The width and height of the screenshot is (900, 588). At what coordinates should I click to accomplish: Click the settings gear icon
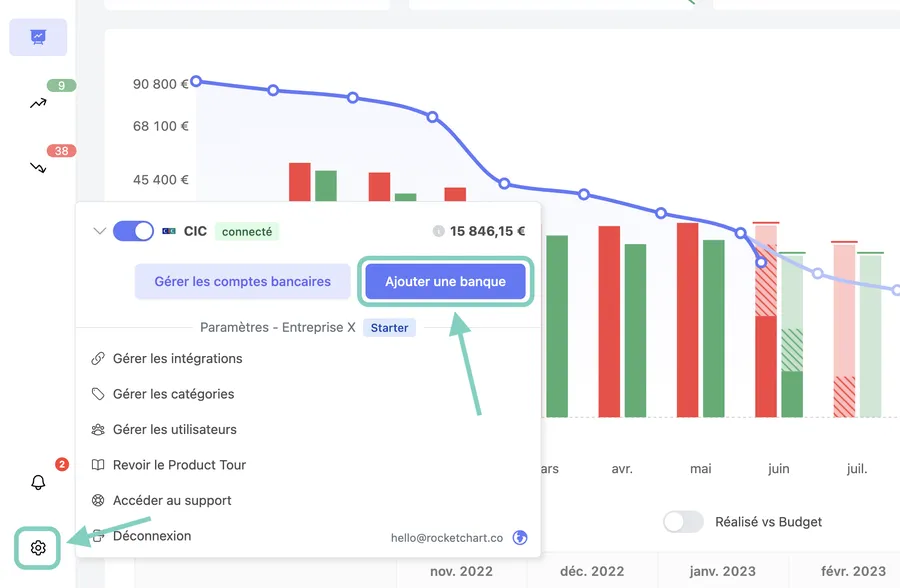click(x=38, y=548)
